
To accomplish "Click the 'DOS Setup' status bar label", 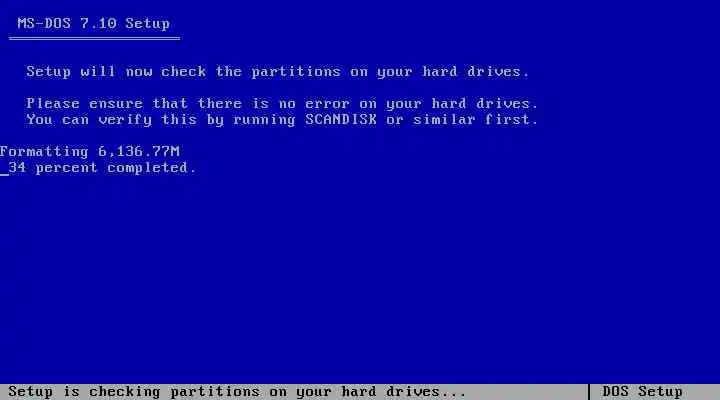I will [642, 392].
